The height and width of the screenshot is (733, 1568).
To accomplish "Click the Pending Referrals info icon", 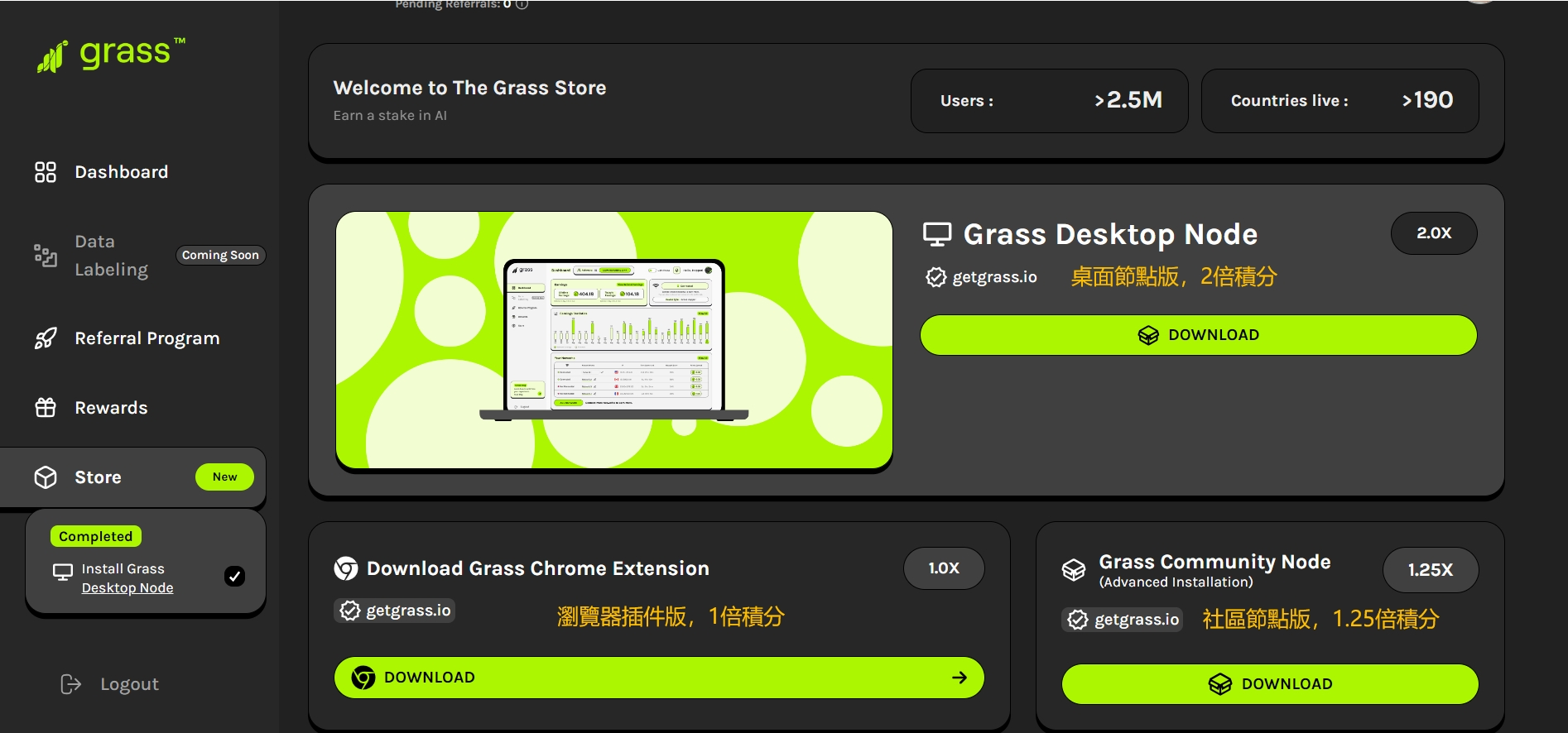I will coord(522,4).
